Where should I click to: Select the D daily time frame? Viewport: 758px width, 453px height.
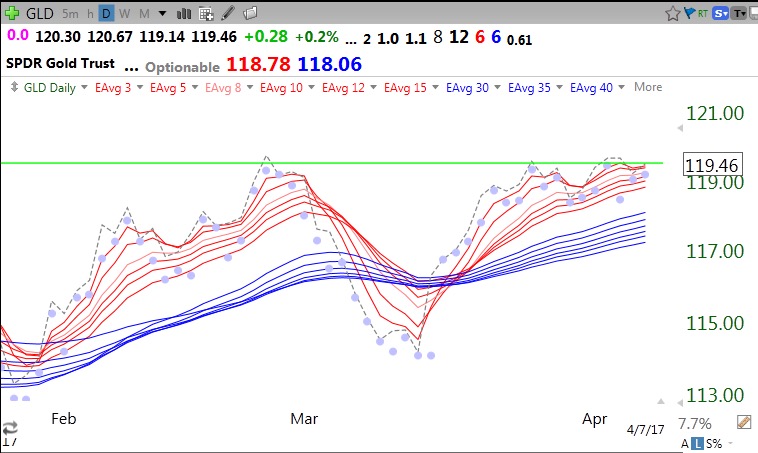pos(106,14)
